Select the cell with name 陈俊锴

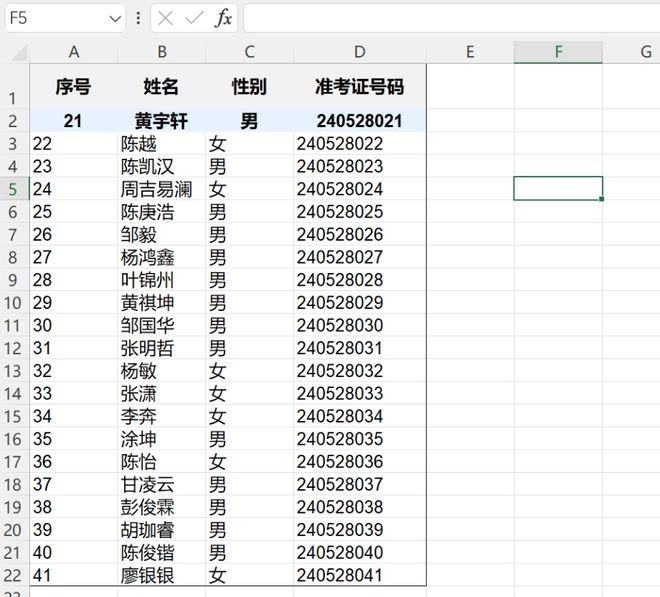click(162, 552)
